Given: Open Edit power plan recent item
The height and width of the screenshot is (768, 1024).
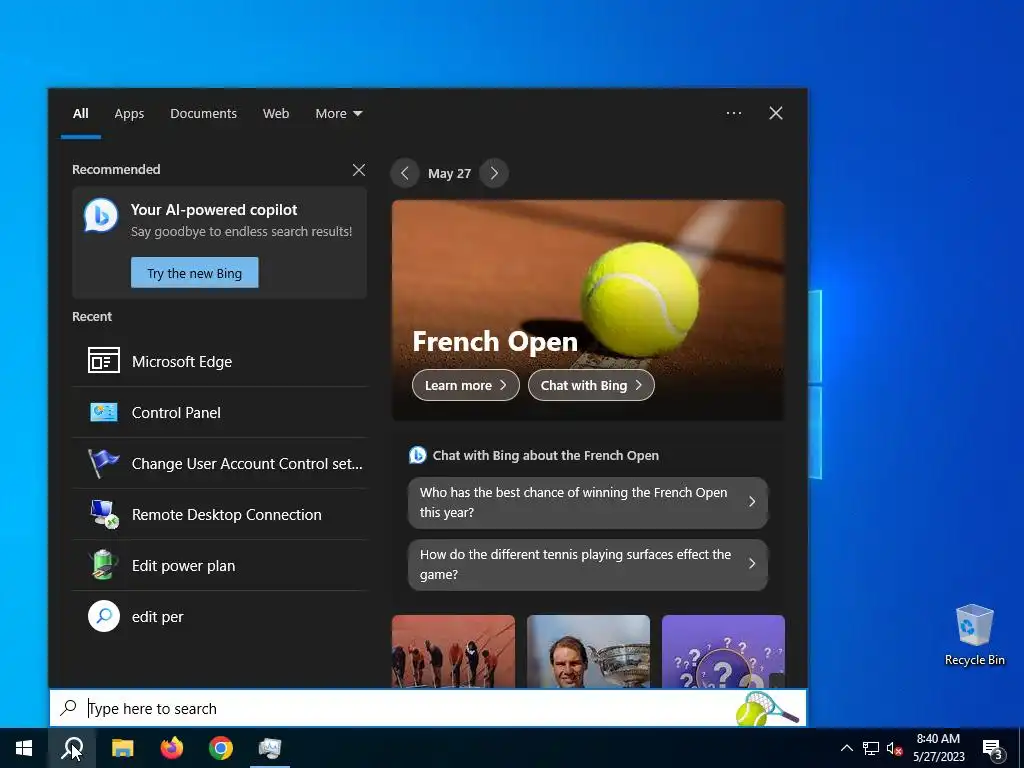Looking at the screenshot, I should pyautogui.click(x=219, y=566).
